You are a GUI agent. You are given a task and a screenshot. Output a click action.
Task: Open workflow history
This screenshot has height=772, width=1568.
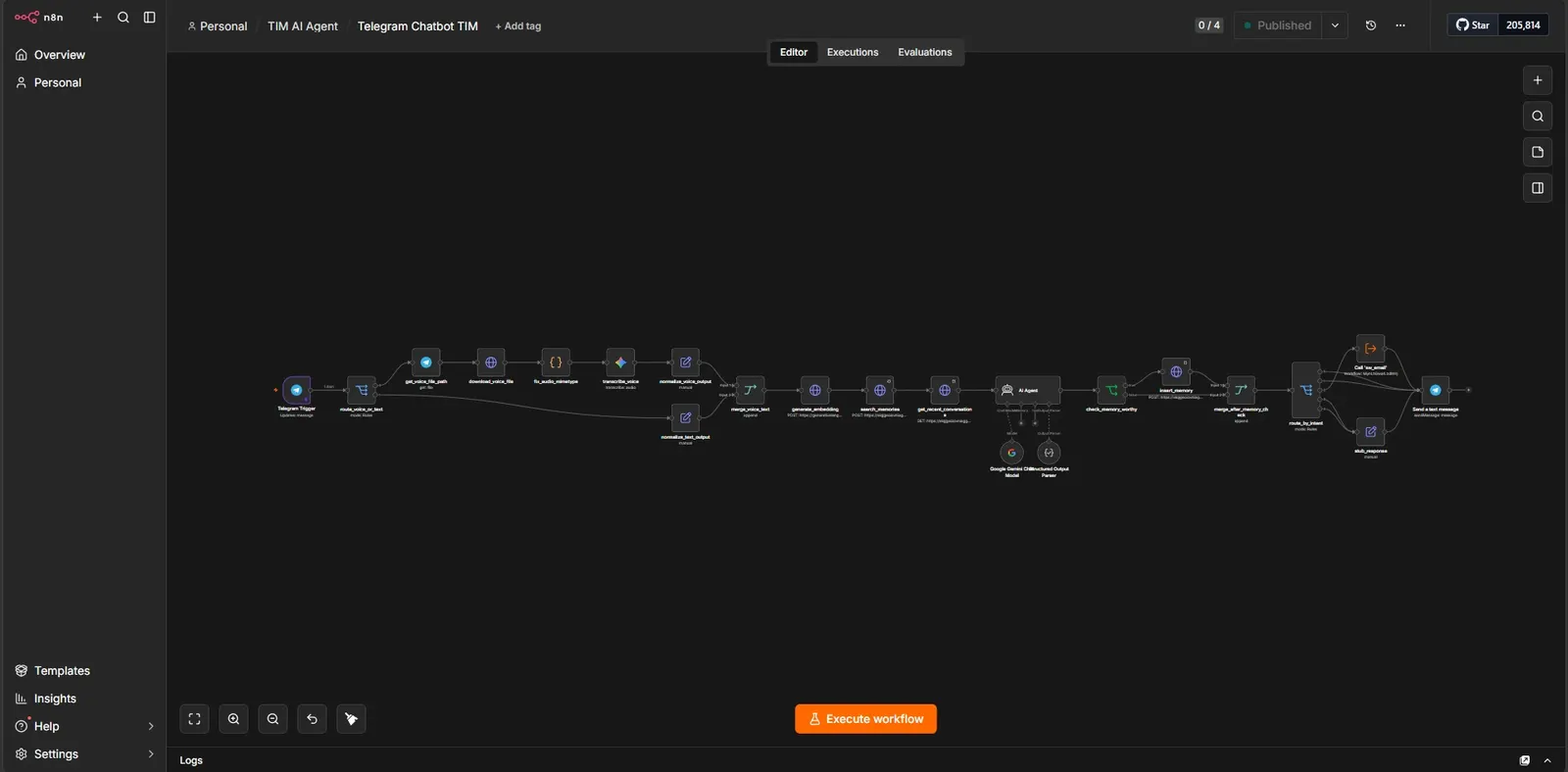pos(1371,25)
